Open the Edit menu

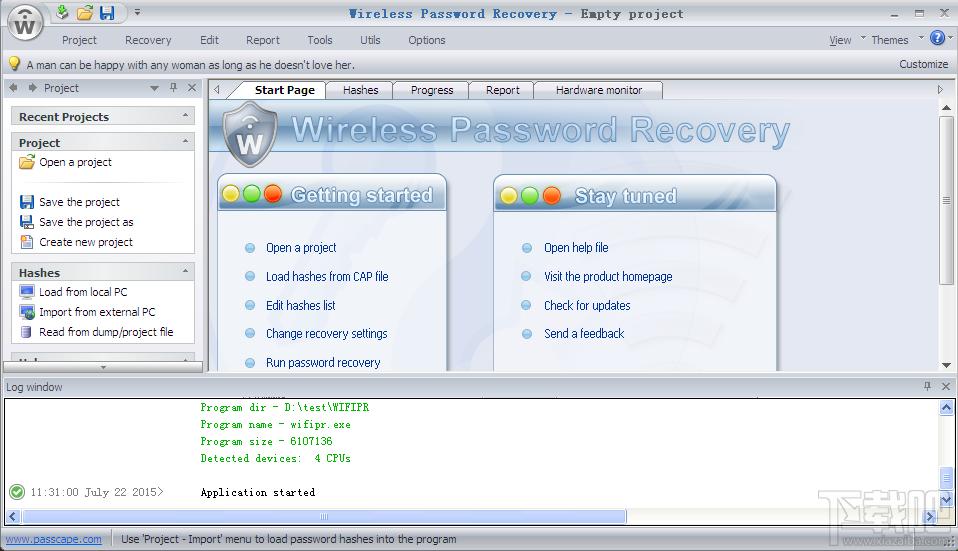point(209,40)
